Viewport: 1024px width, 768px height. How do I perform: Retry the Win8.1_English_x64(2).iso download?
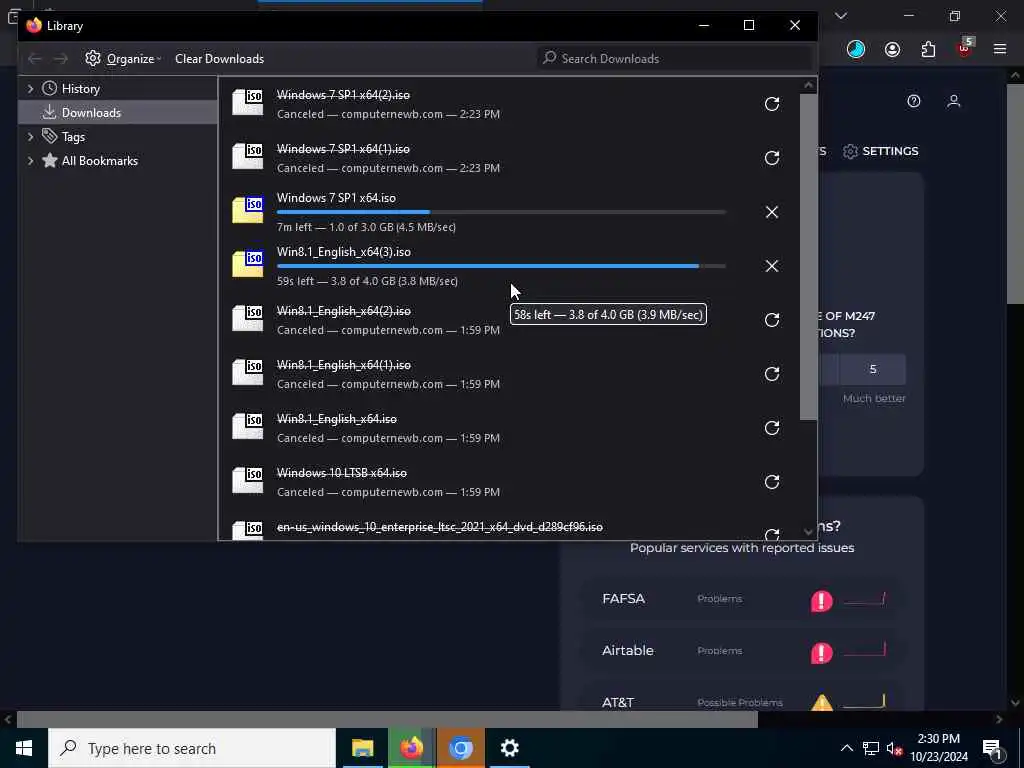tap(771, 320)
